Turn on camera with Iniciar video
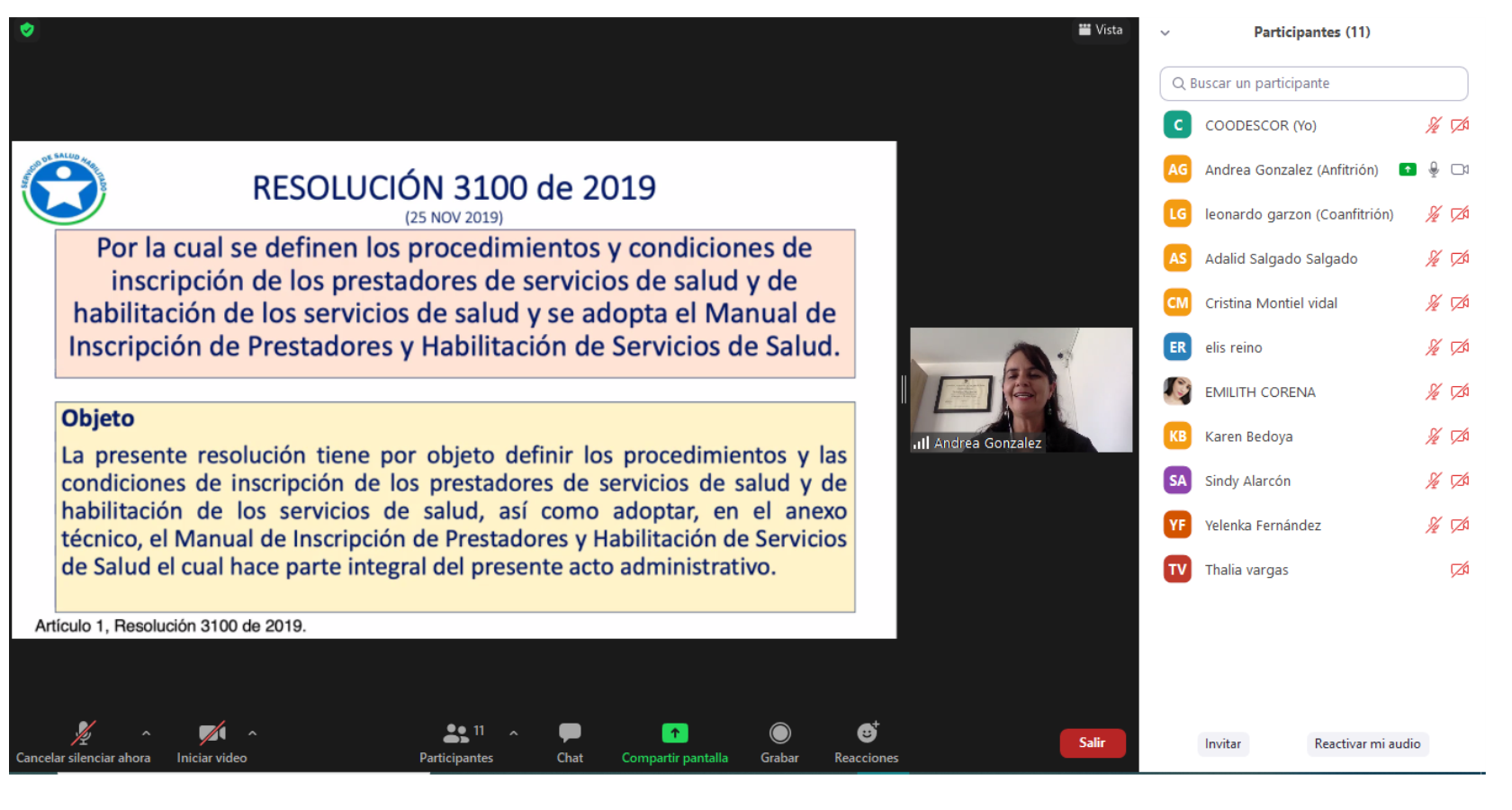 tap(211, 733)
